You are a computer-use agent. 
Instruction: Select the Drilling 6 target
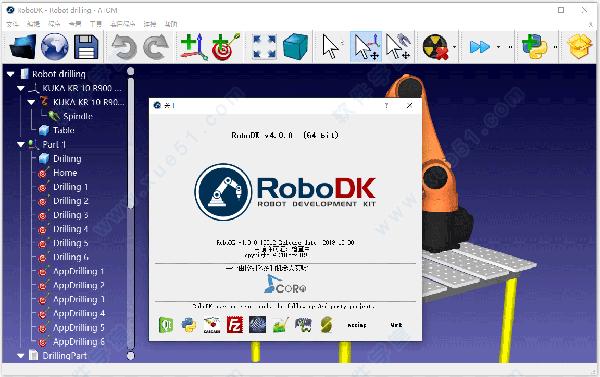point(70,257)
